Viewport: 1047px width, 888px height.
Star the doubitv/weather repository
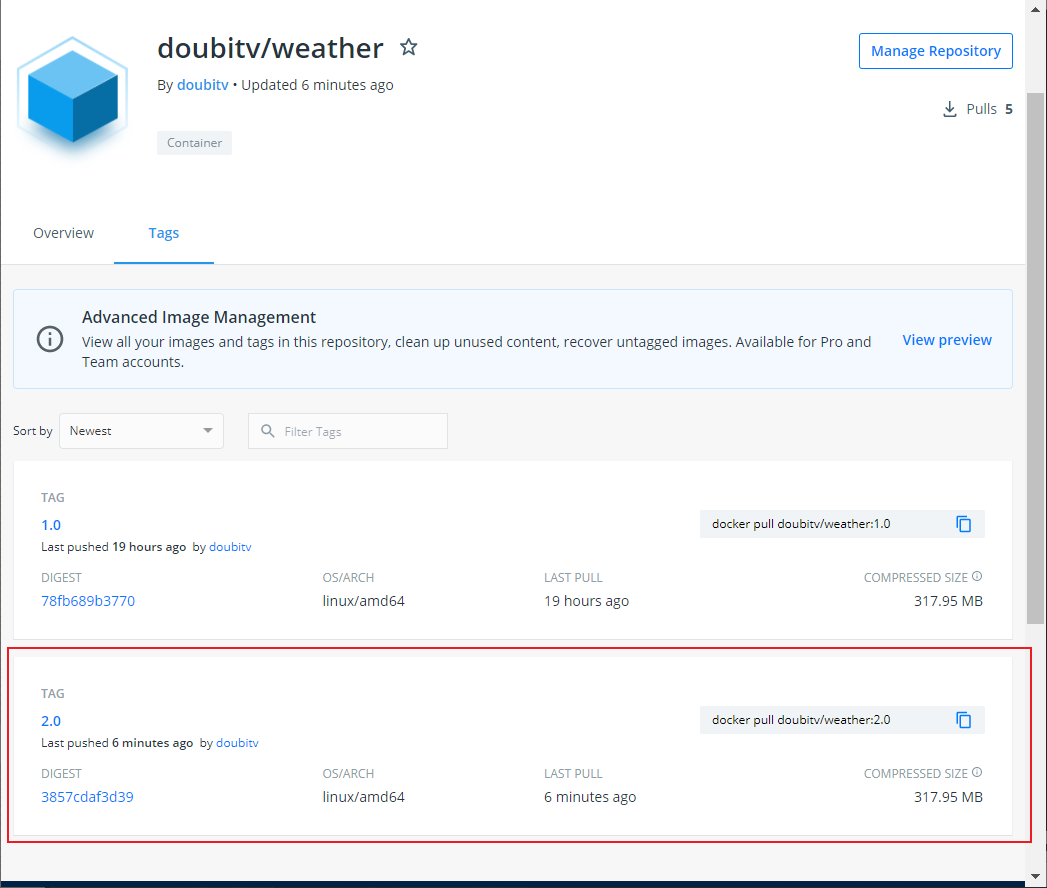(x=408, y=47)
